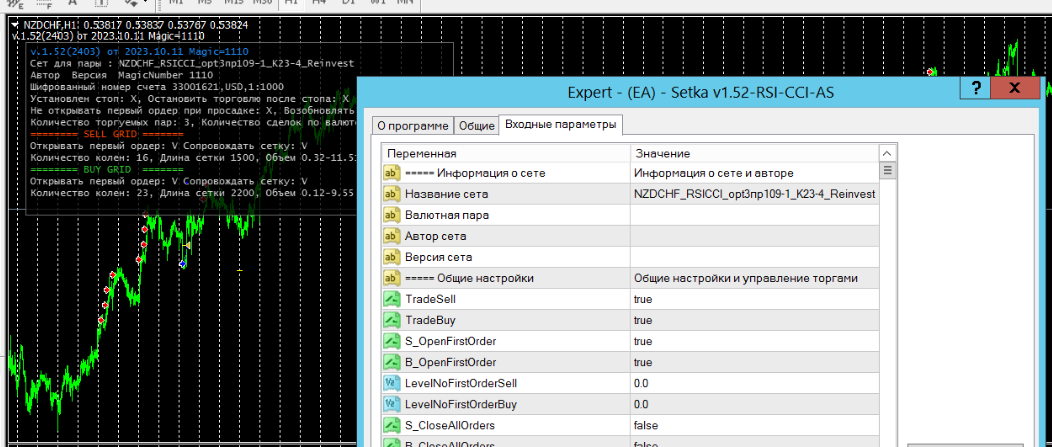The width and height of the screenshot is (1052, 447).
Task: Open the question mark help button
Action: pos(974,88)
